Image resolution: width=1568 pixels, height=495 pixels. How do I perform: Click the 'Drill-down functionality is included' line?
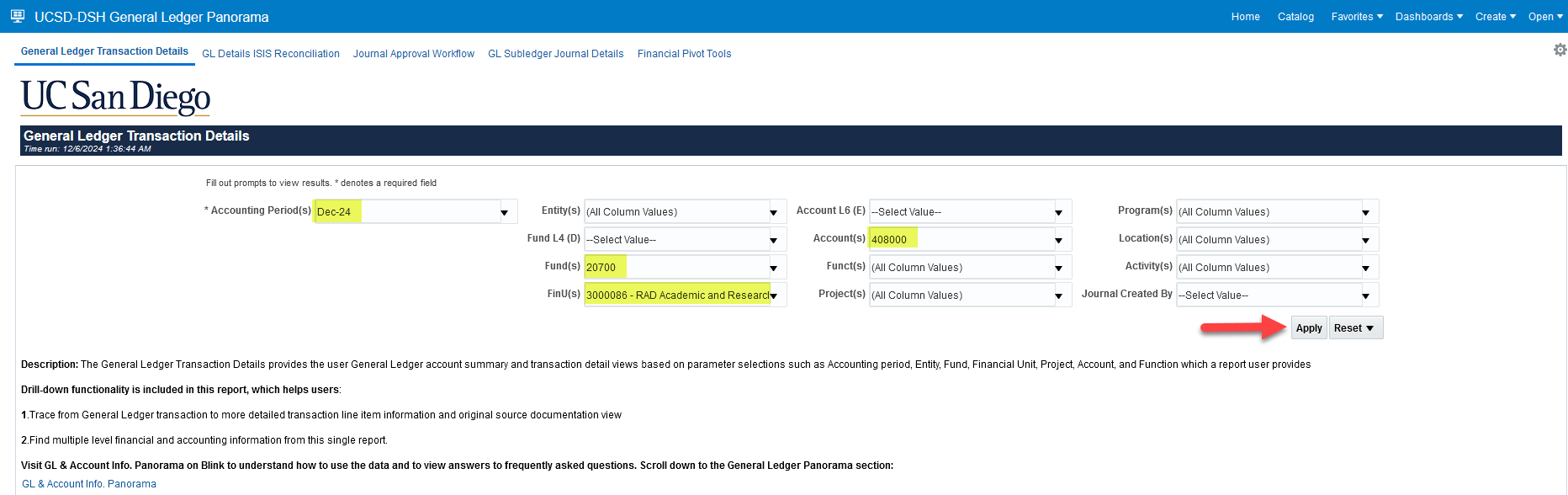pos(181,390)
